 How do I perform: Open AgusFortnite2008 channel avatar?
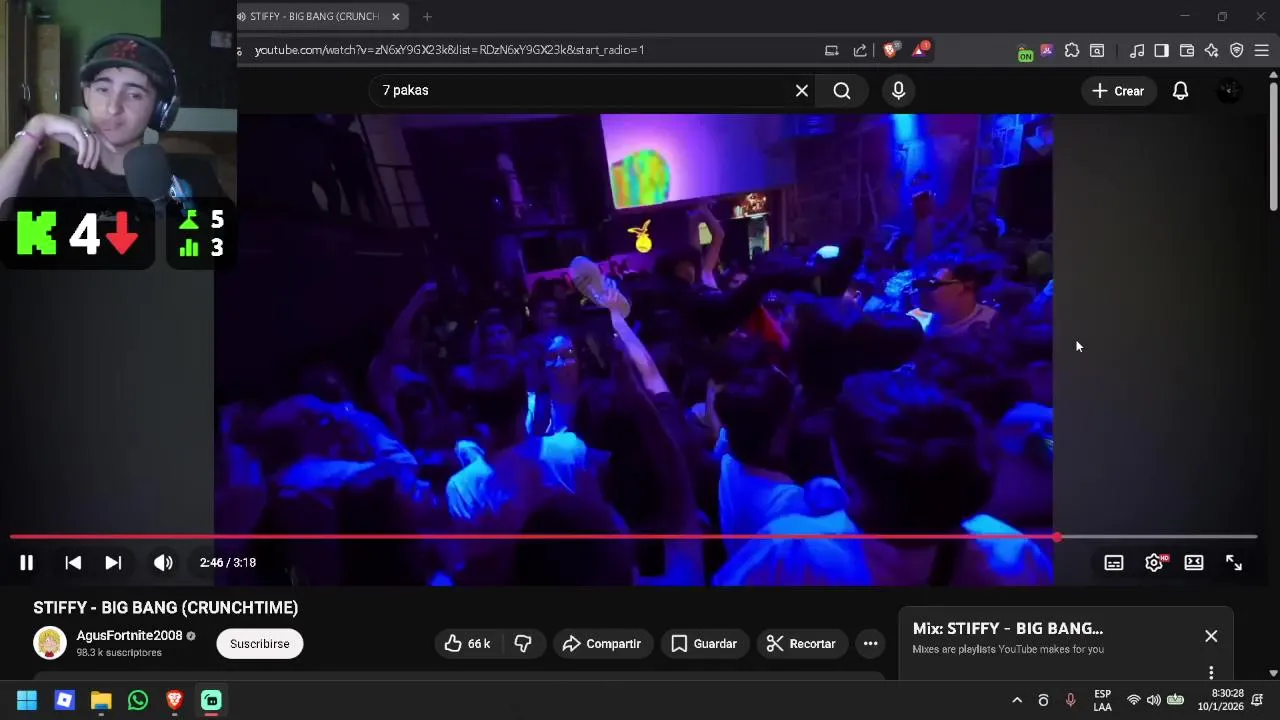point(50,643)
